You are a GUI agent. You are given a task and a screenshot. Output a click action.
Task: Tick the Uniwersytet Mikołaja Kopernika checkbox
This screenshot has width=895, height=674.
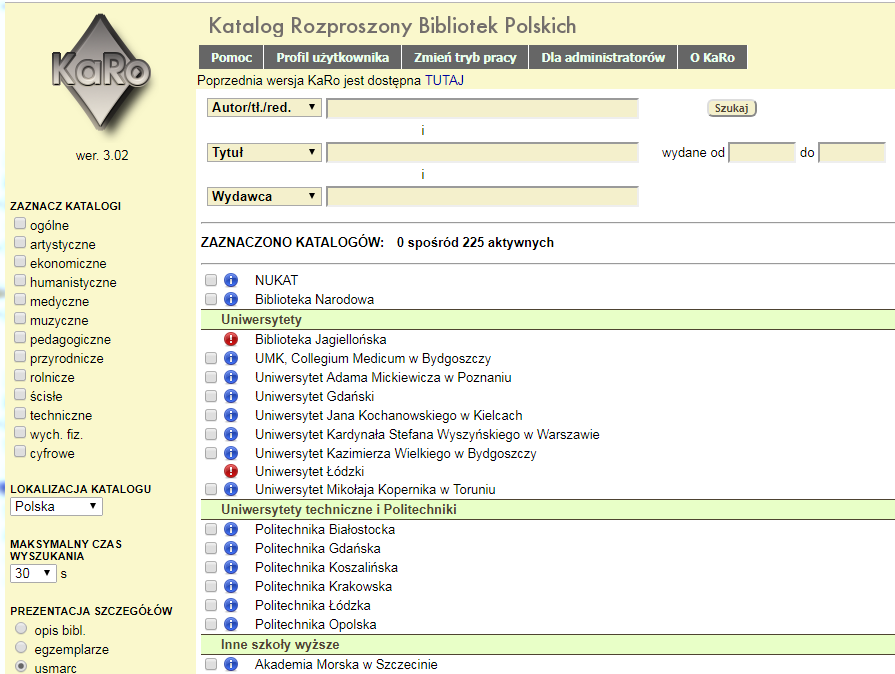(211, 489)
